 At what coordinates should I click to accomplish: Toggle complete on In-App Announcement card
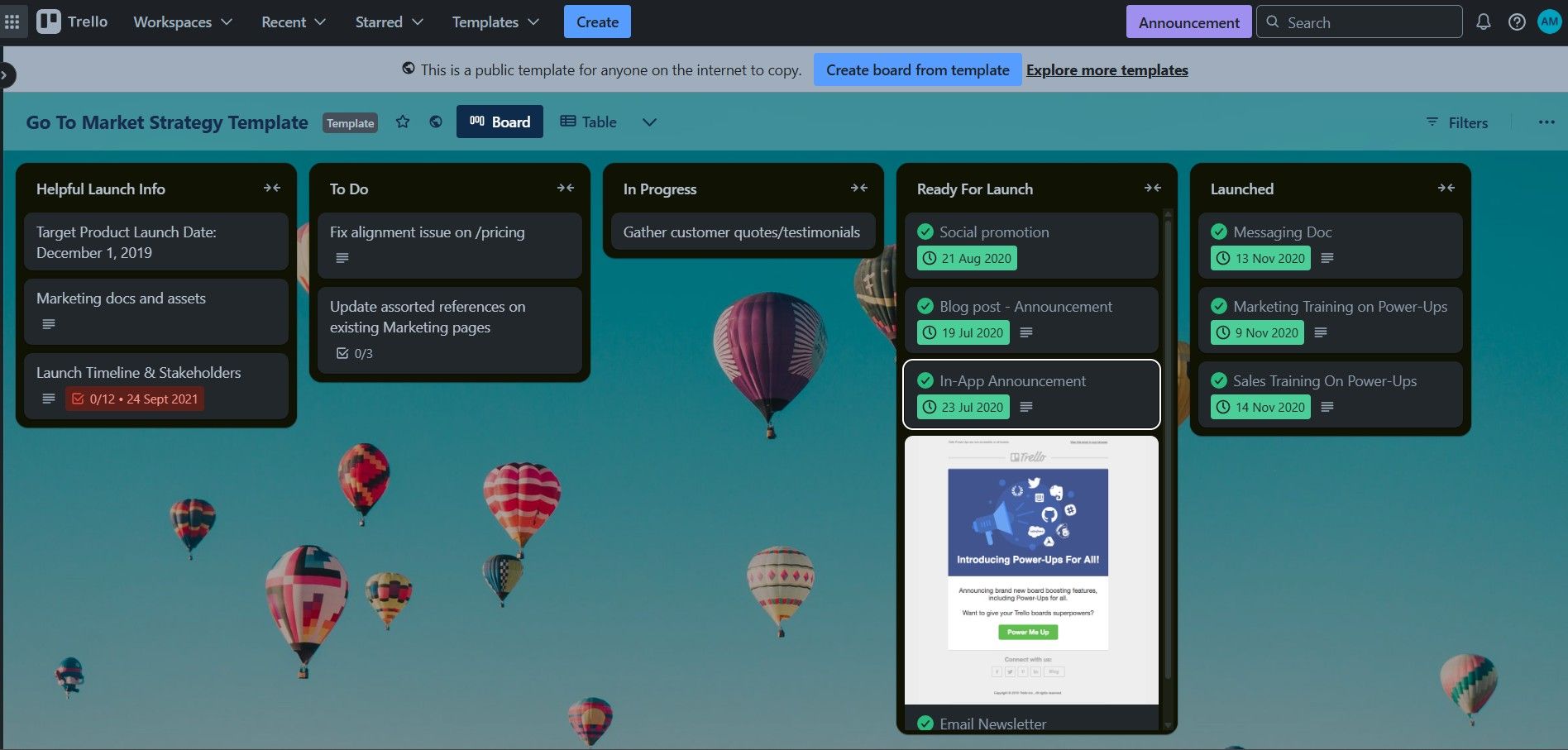point(925,381)
